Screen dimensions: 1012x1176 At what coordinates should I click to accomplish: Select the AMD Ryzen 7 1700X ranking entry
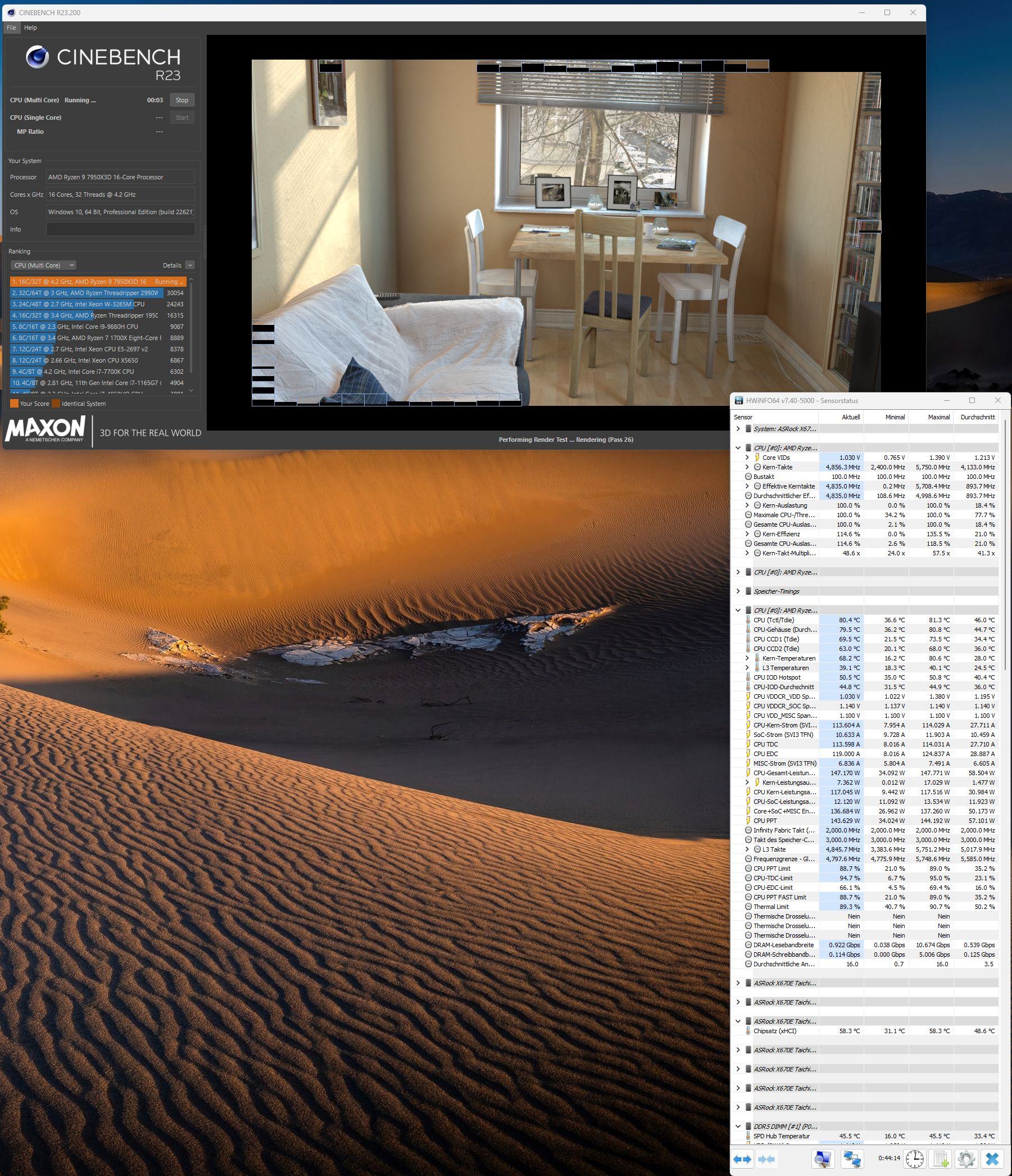[98, 338]
